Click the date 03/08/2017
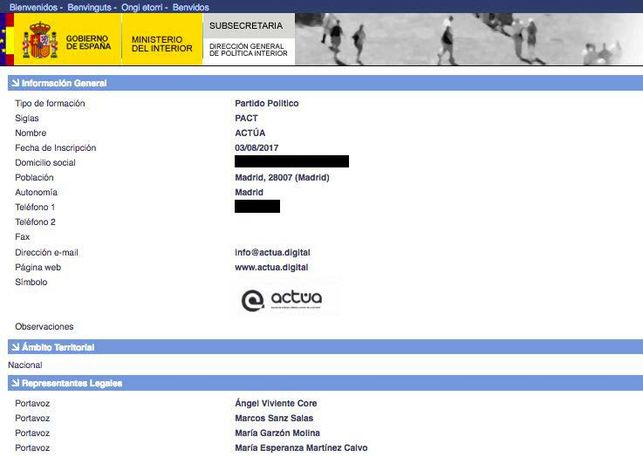 (x=256, y=148)
